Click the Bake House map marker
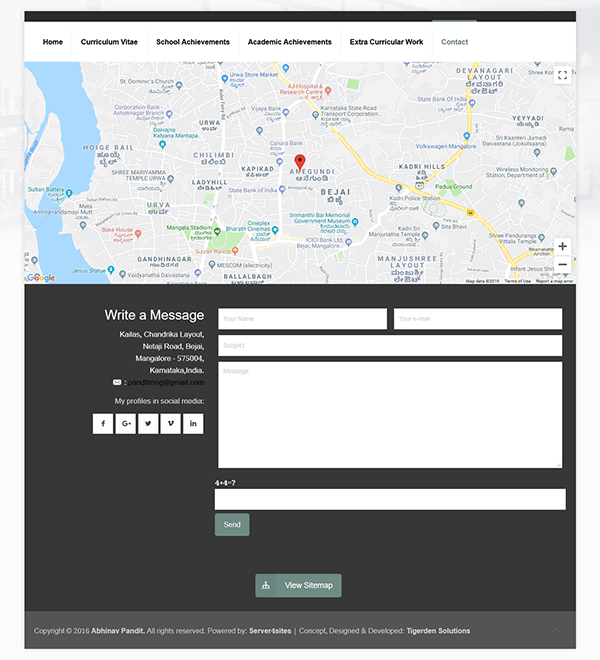Viewport: 600px width, 660px height. pos(138,233)
